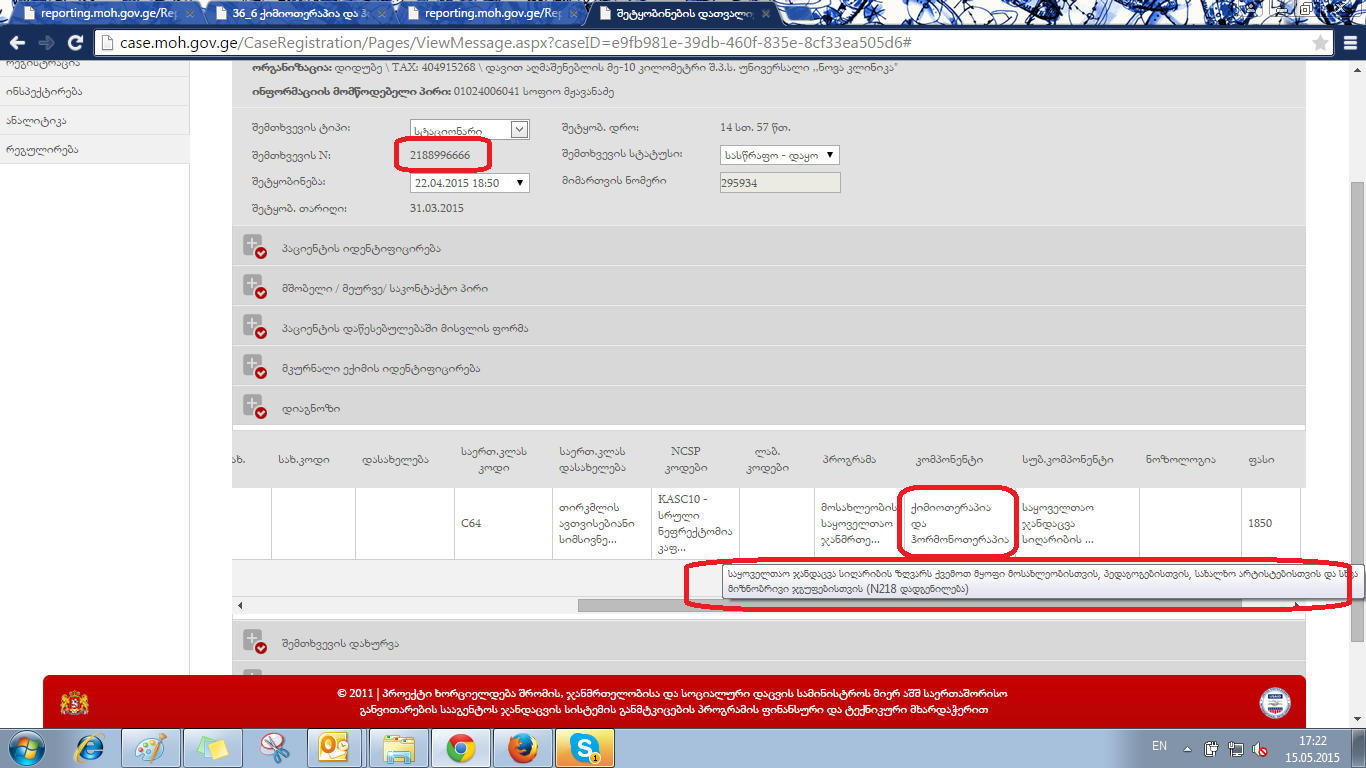Open Firefox from the taskbar
Viewport: 1366px width, 768px height.
point(521,748)
